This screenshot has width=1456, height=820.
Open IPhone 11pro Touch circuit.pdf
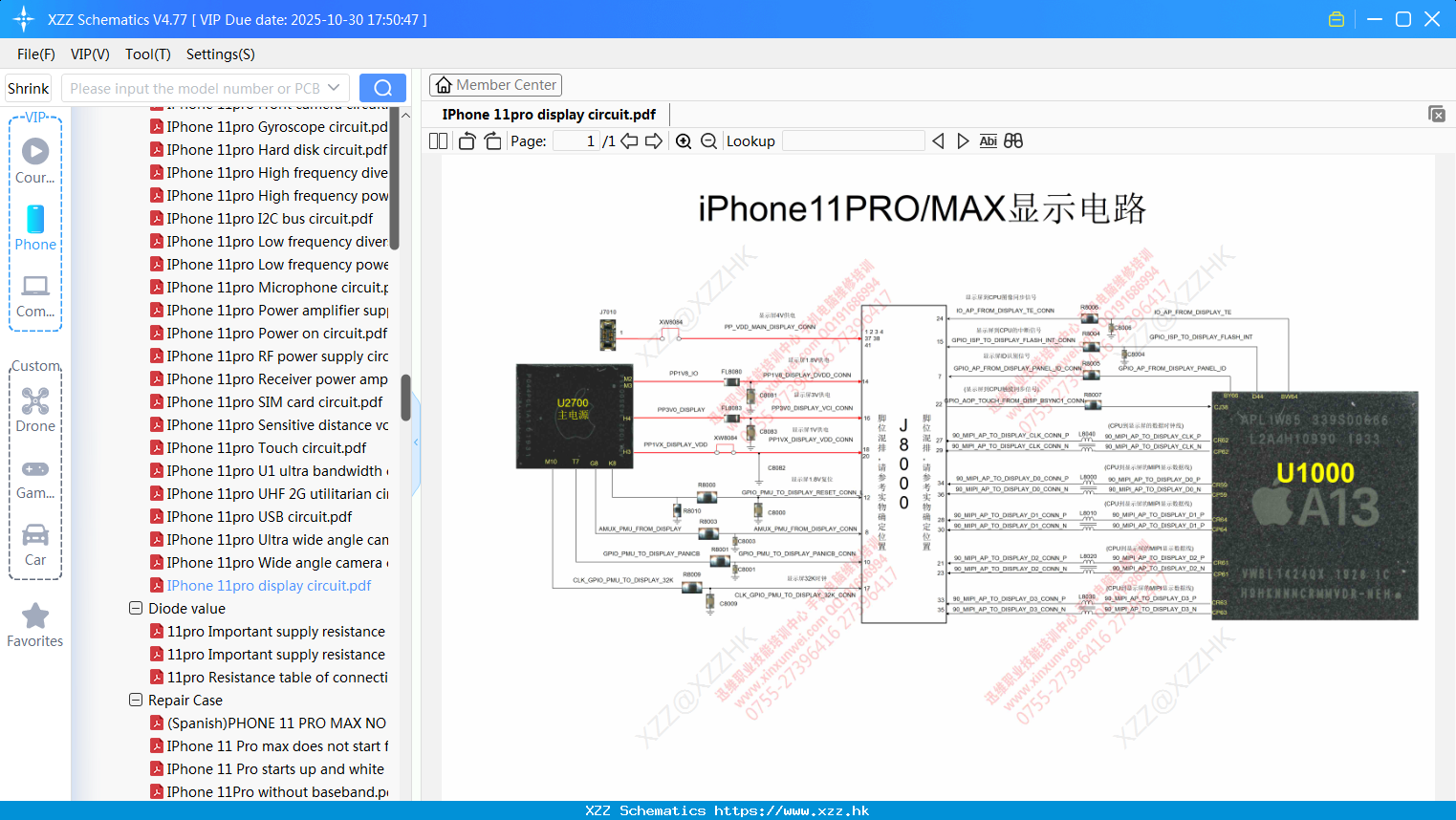point(258,447)
